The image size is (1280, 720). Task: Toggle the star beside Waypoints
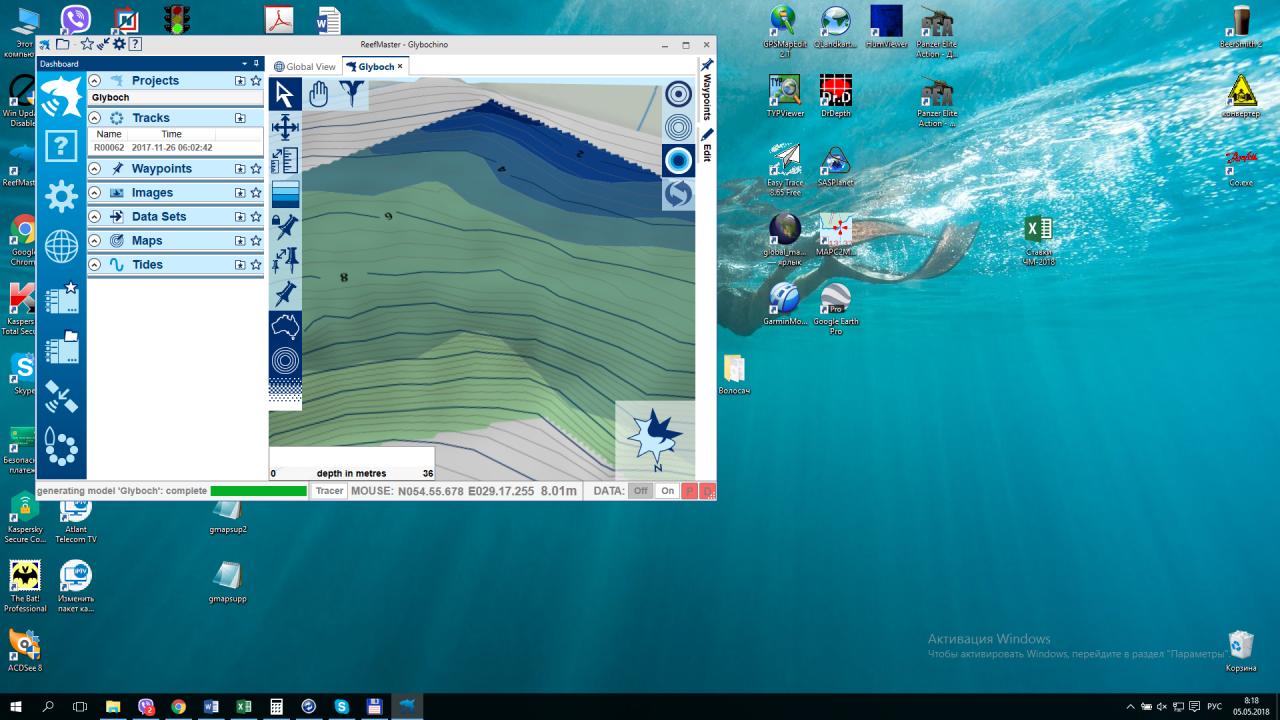pyautogui.click(x=256, y=169)
